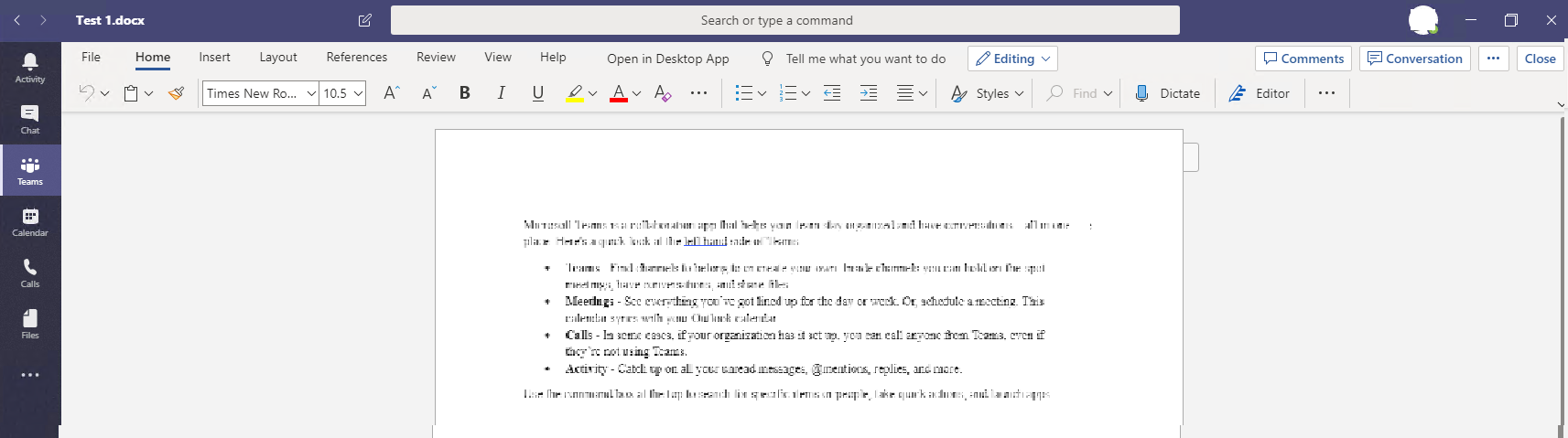
Task: Show more apps ellipsis in sidebar
Action: [30, 375]
